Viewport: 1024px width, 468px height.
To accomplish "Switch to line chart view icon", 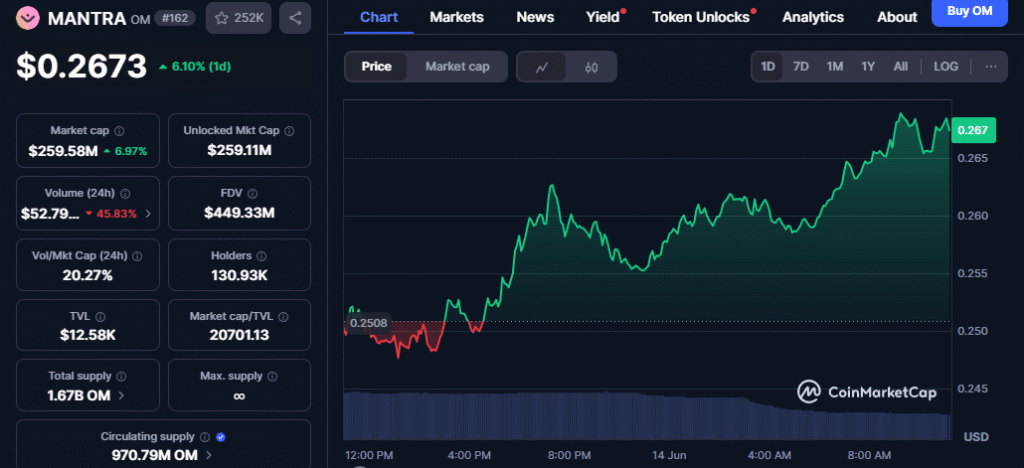I will (x=541, y=67).
